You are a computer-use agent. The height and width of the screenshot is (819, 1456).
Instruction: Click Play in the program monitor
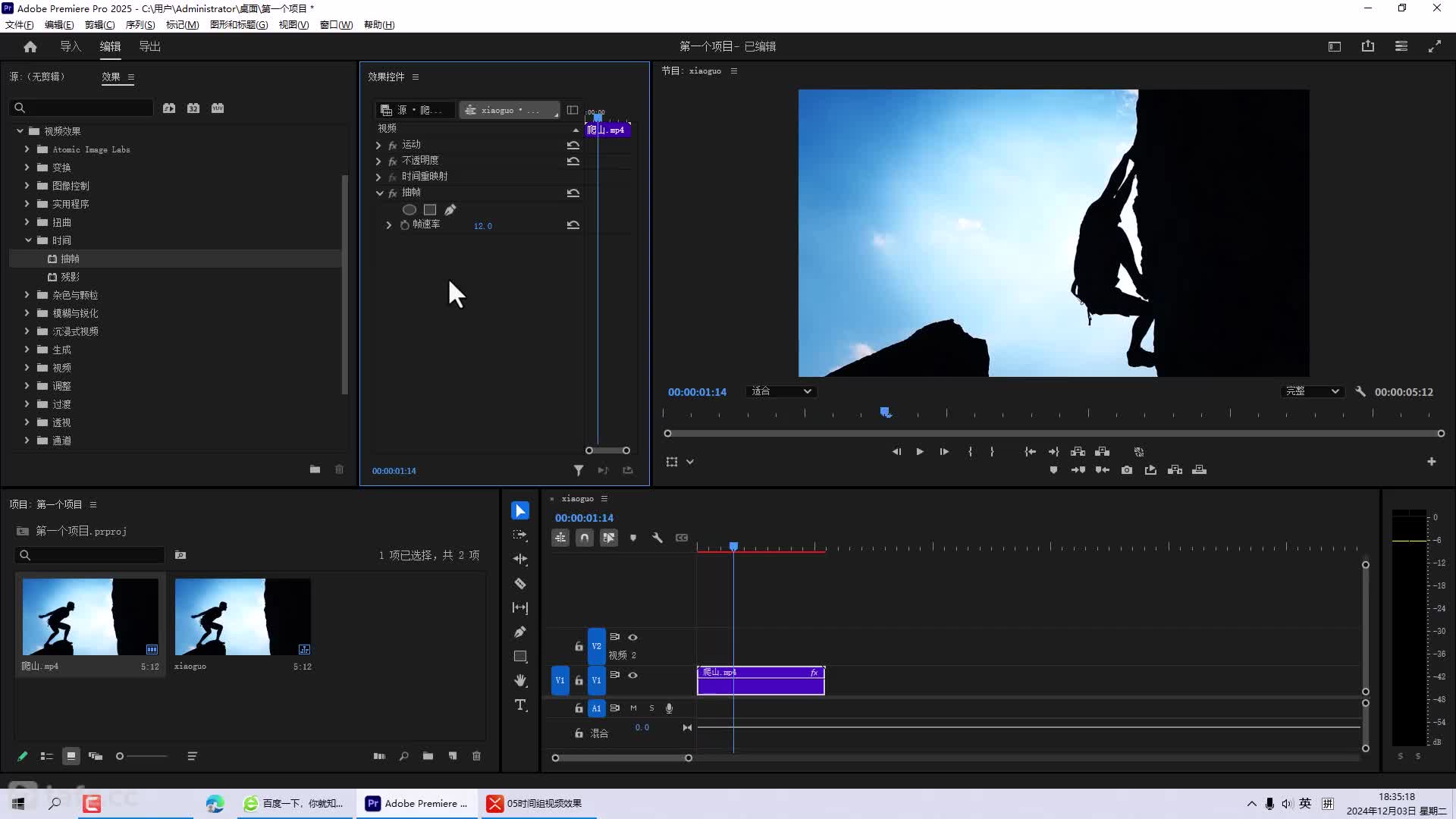pyautogui.click(x=920, y=452)
